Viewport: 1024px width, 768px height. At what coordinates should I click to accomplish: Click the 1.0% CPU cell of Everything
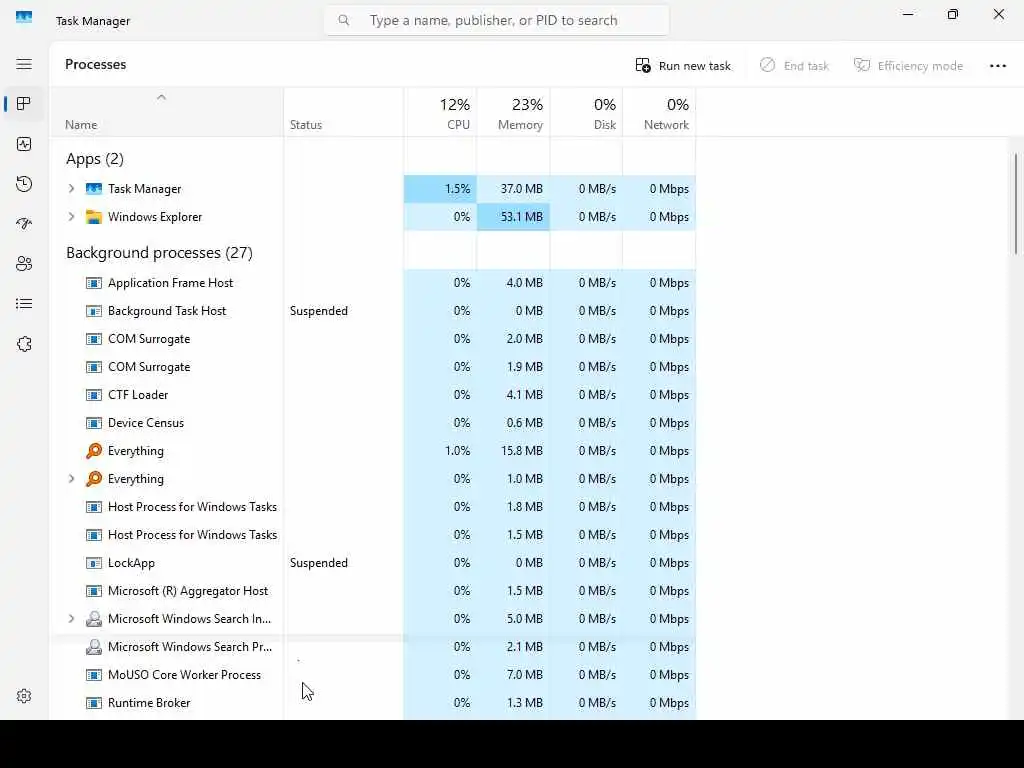click(440, 451)
